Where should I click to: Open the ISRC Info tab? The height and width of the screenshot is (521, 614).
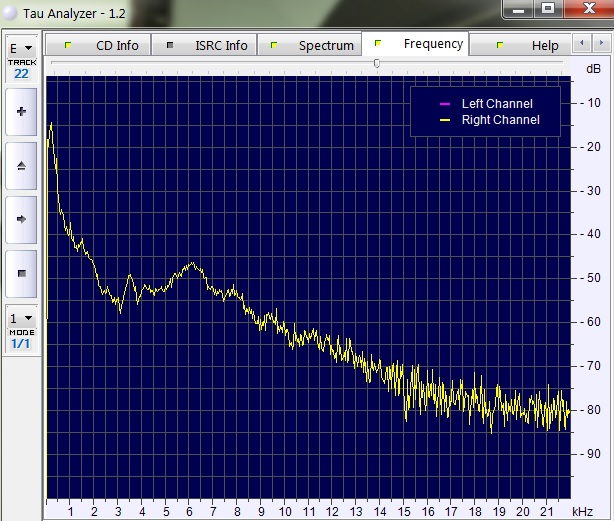[208, 45]
